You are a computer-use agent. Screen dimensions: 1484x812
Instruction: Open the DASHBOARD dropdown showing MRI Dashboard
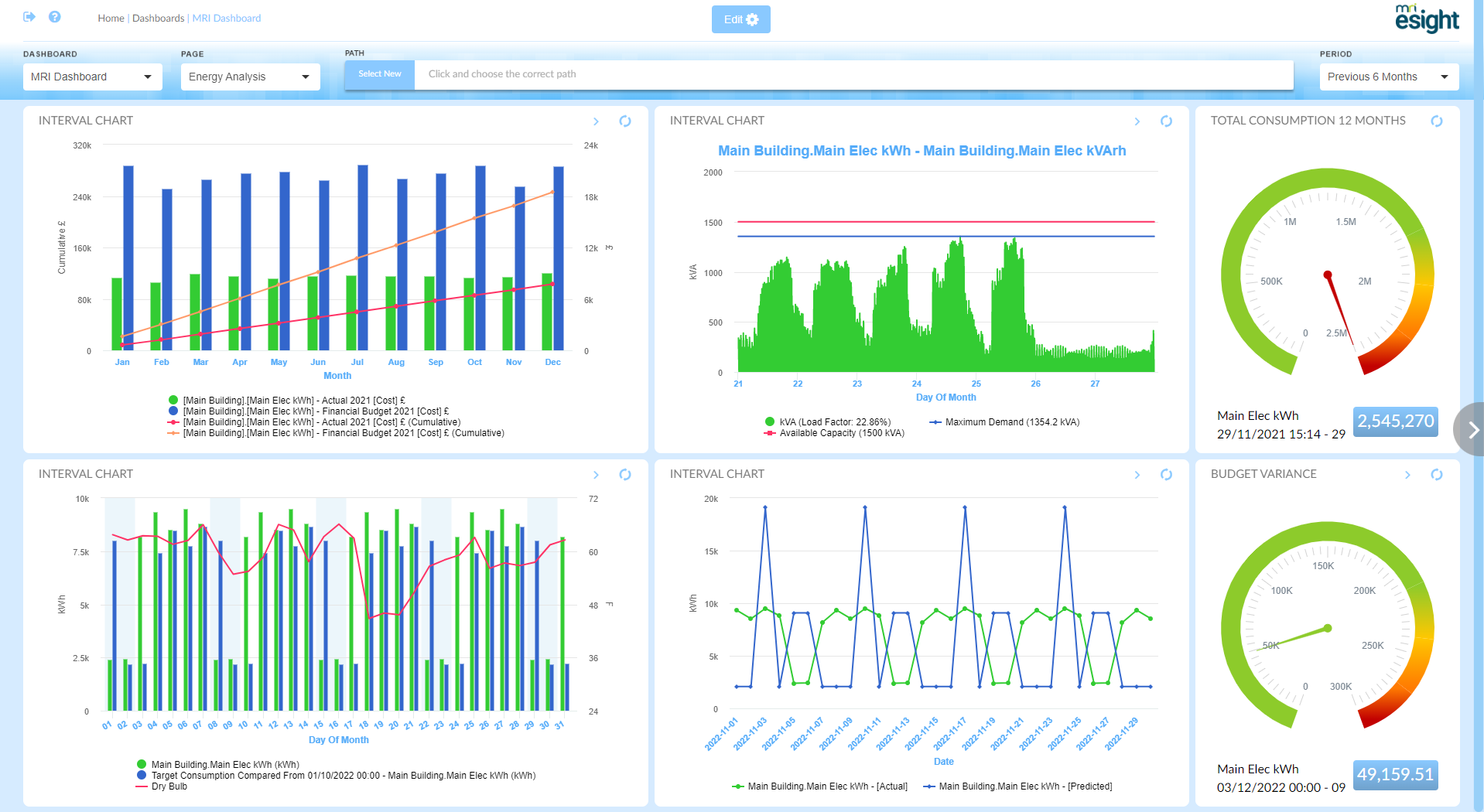[x=92, y=77]
